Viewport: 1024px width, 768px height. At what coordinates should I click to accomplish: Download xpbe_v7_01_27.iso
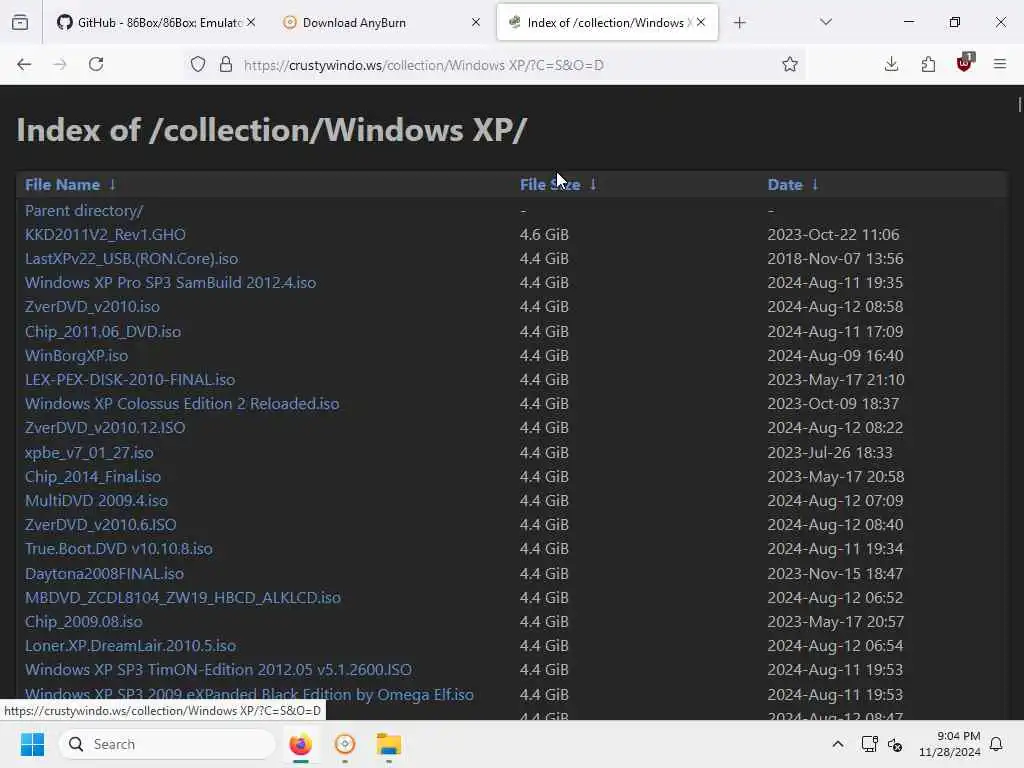pos(89,452)
